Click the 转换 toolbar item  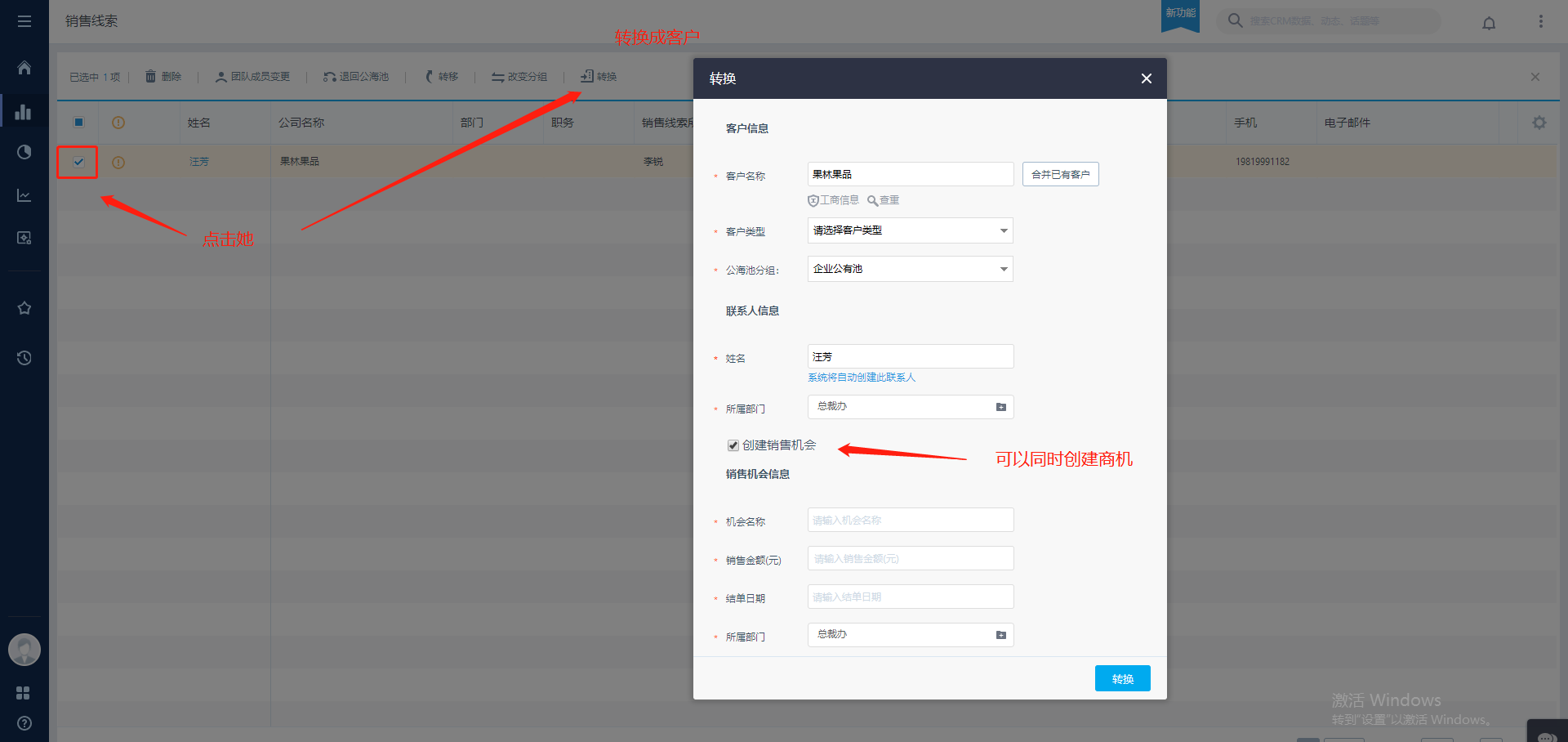point(599,77)
